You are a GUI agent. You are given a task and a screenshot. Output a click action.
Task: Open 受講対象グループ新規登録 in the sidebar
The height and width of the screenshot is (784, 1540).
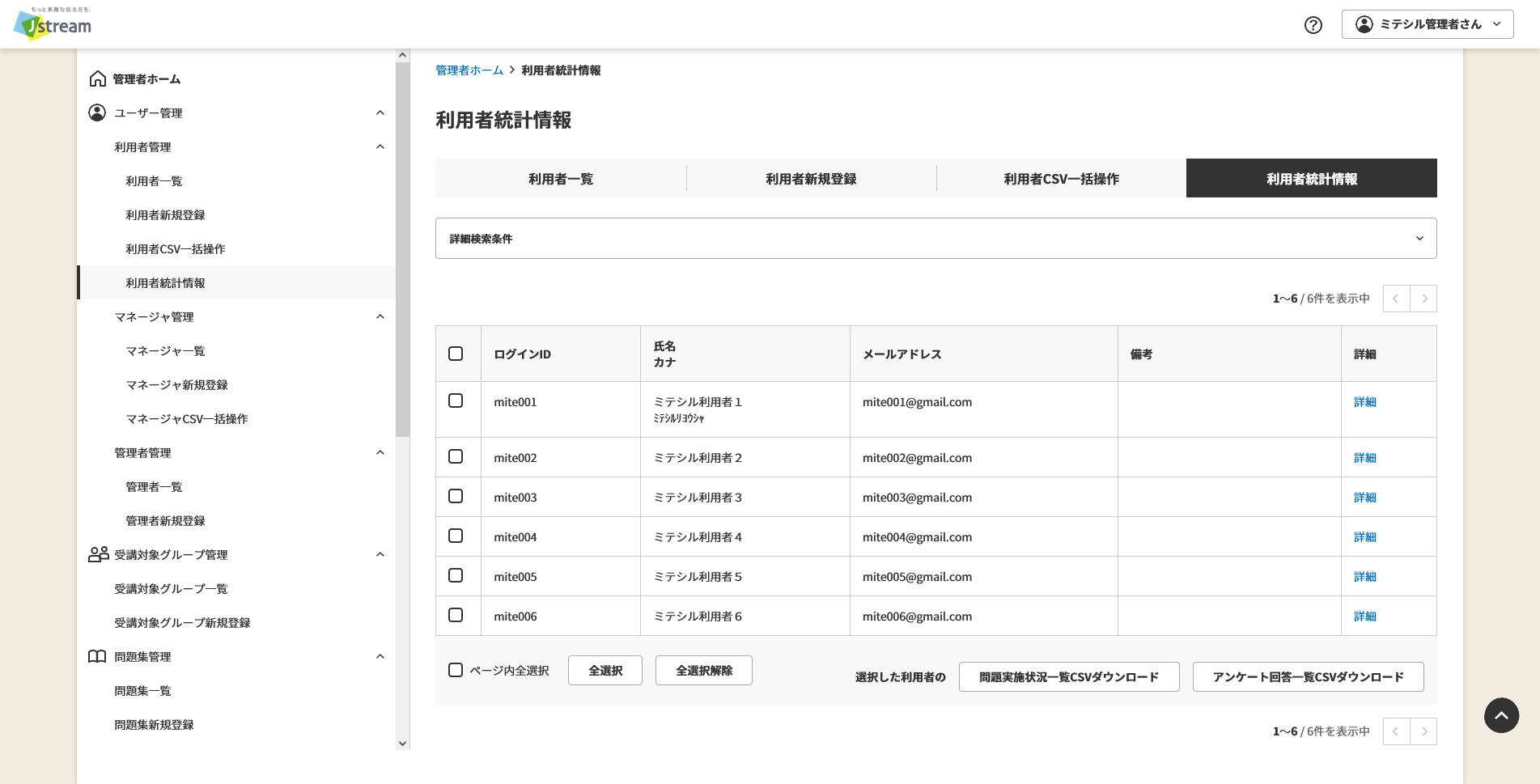tap(182, 622)
